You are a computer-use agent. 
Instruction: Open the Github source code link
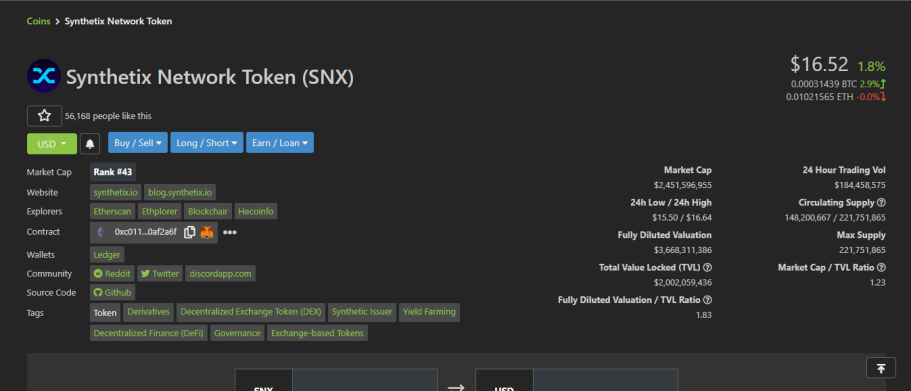point(113,293)
